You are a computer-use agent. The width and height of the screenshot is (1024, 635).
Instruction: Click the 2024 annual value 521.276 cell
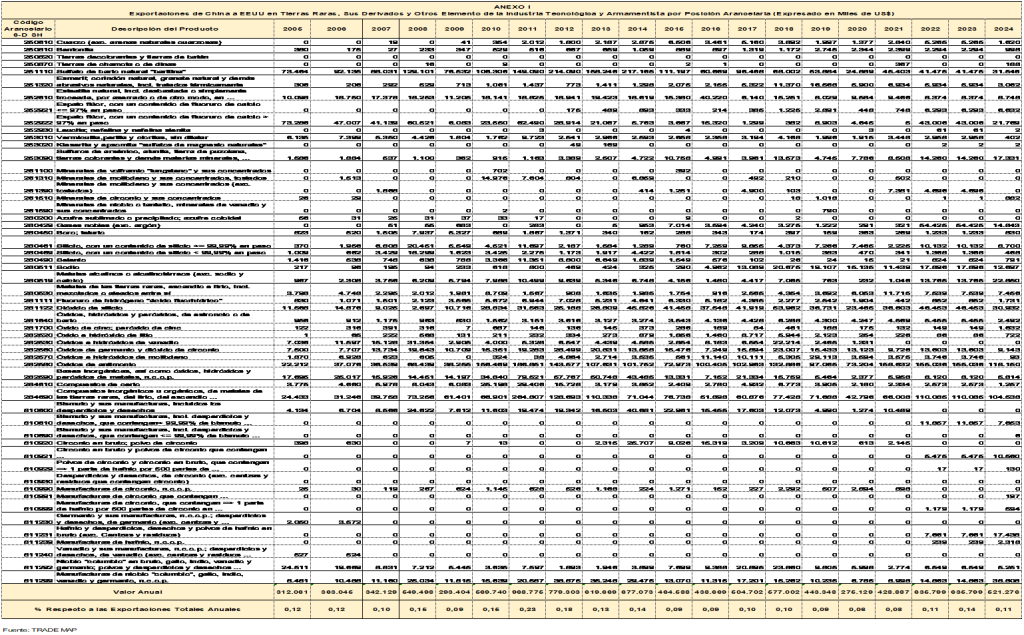point(1003,593)
